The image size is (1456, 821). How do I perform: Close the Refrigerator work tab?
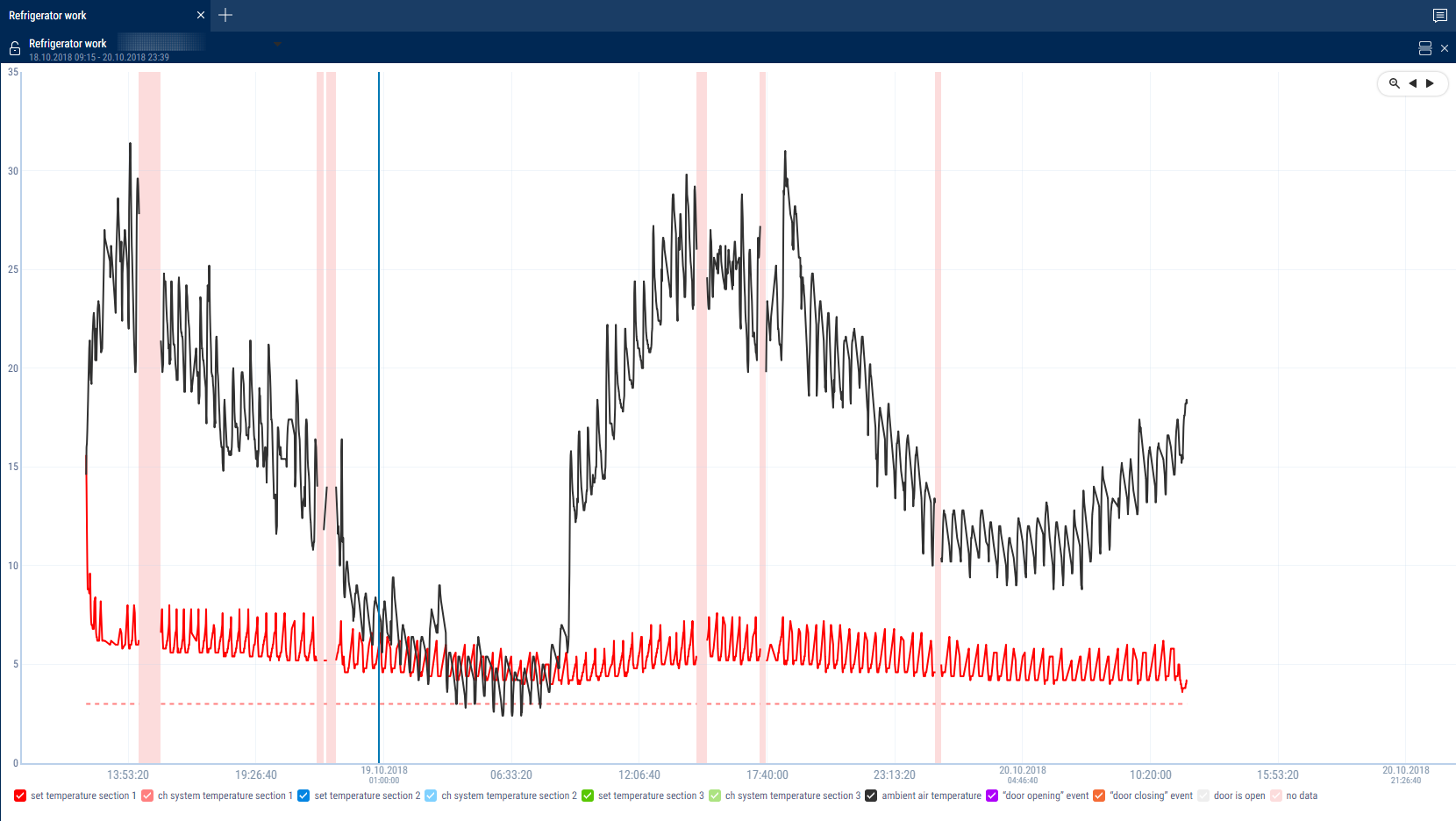(201, 15)
